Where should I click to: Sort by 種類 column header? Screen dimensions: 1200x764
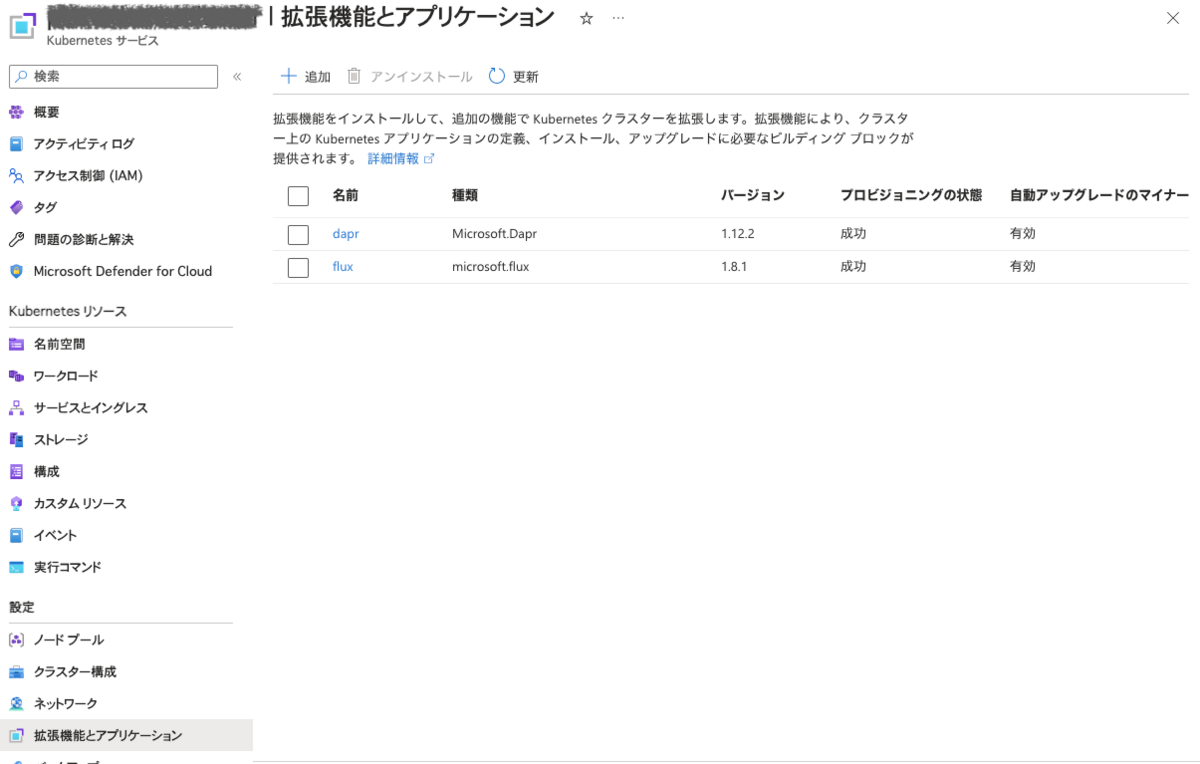pos(465,196)
